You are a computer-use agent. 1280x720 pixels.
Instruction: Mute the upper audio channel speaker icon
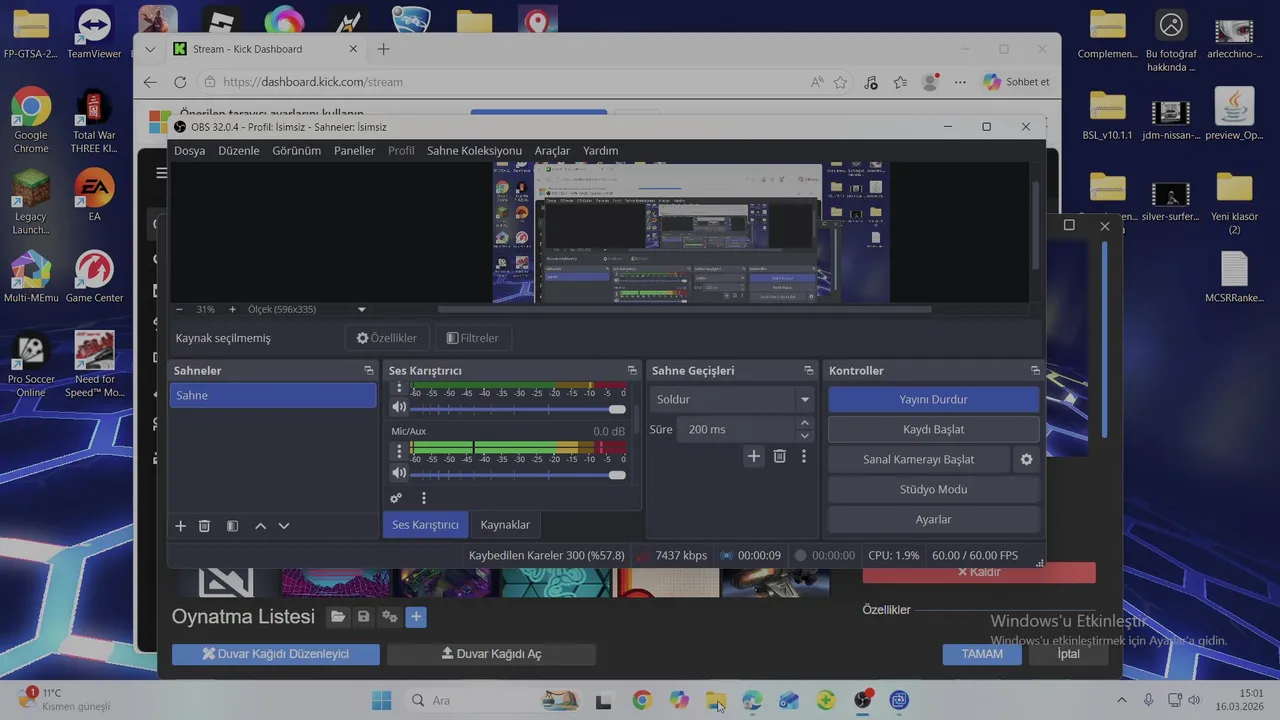click(399, 407)
